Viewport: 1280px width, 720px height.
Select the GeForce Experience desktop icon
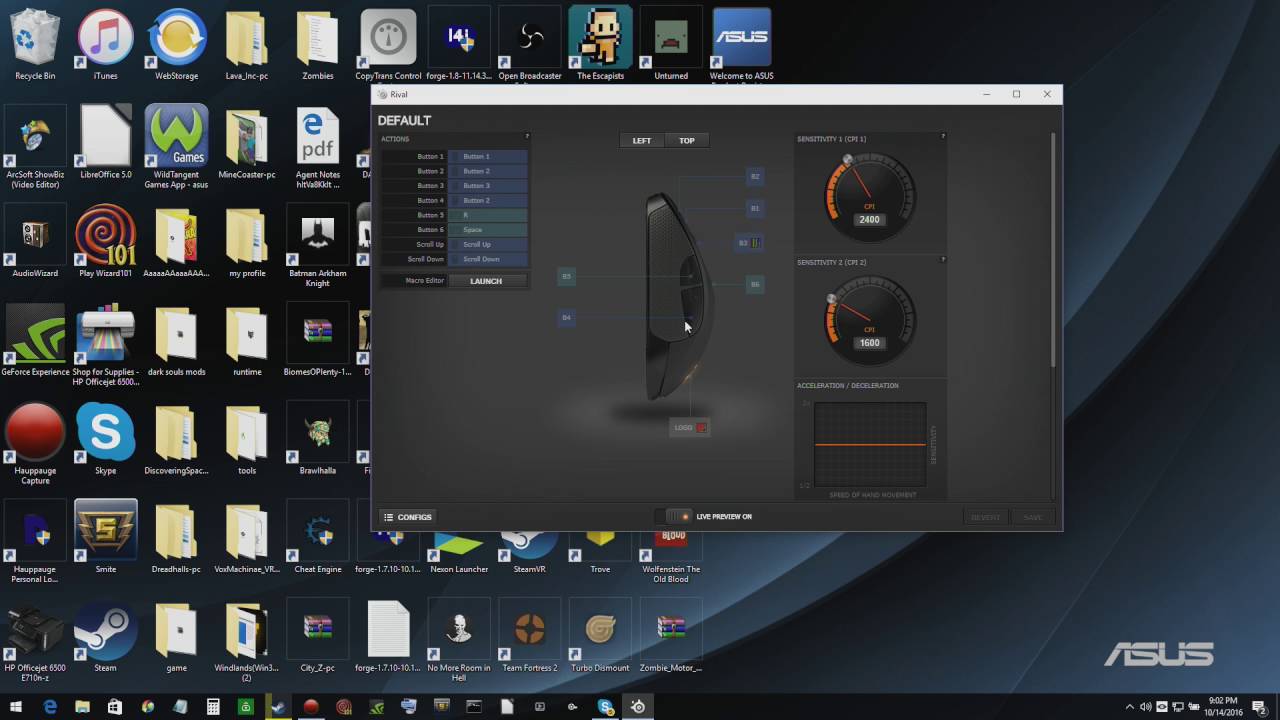pyautogui.click(x=35, y=340)
